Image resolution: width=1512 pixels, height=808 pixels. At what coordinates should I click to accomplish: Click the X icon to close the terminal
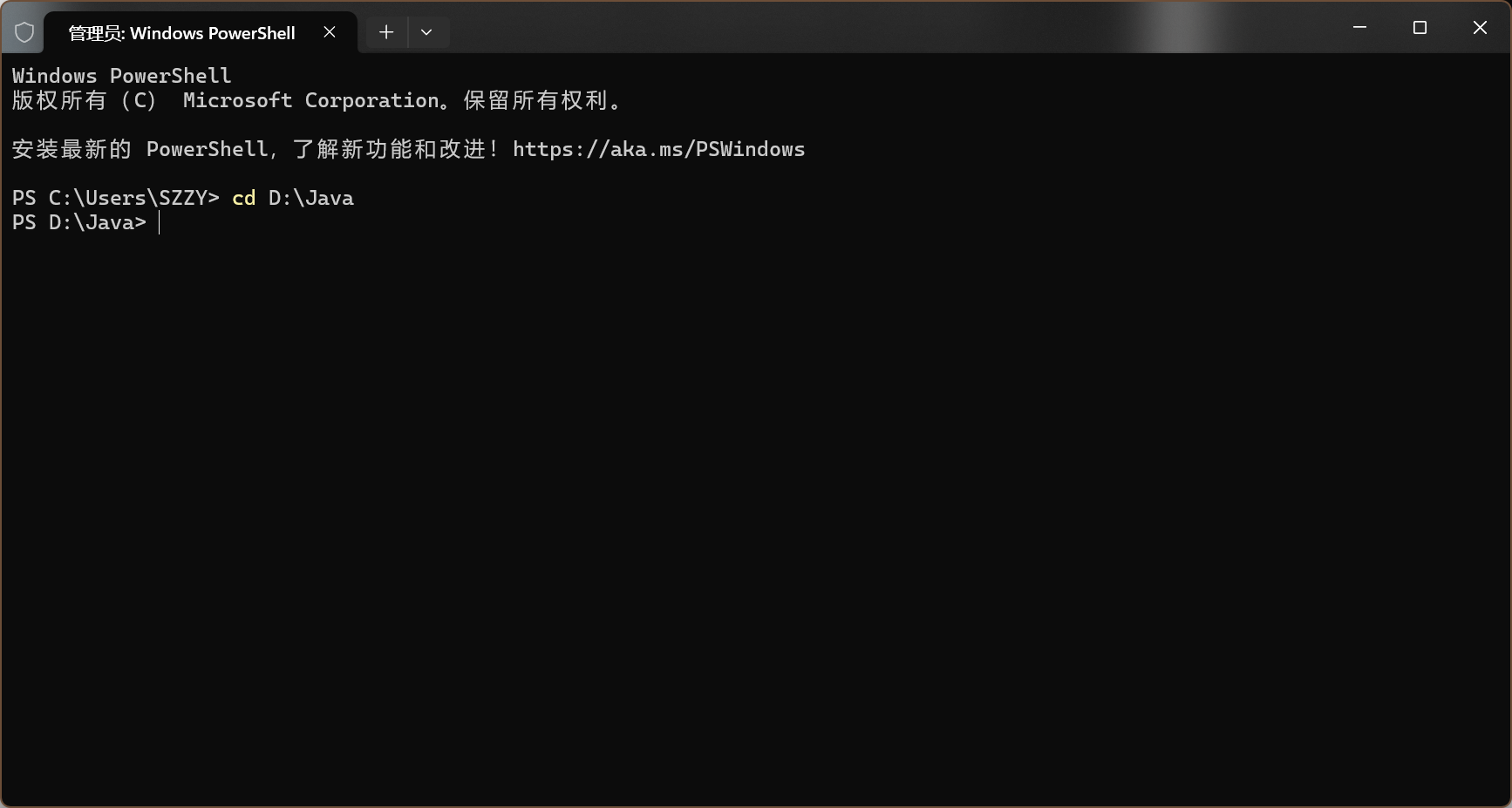click(x=1480, y=27)
